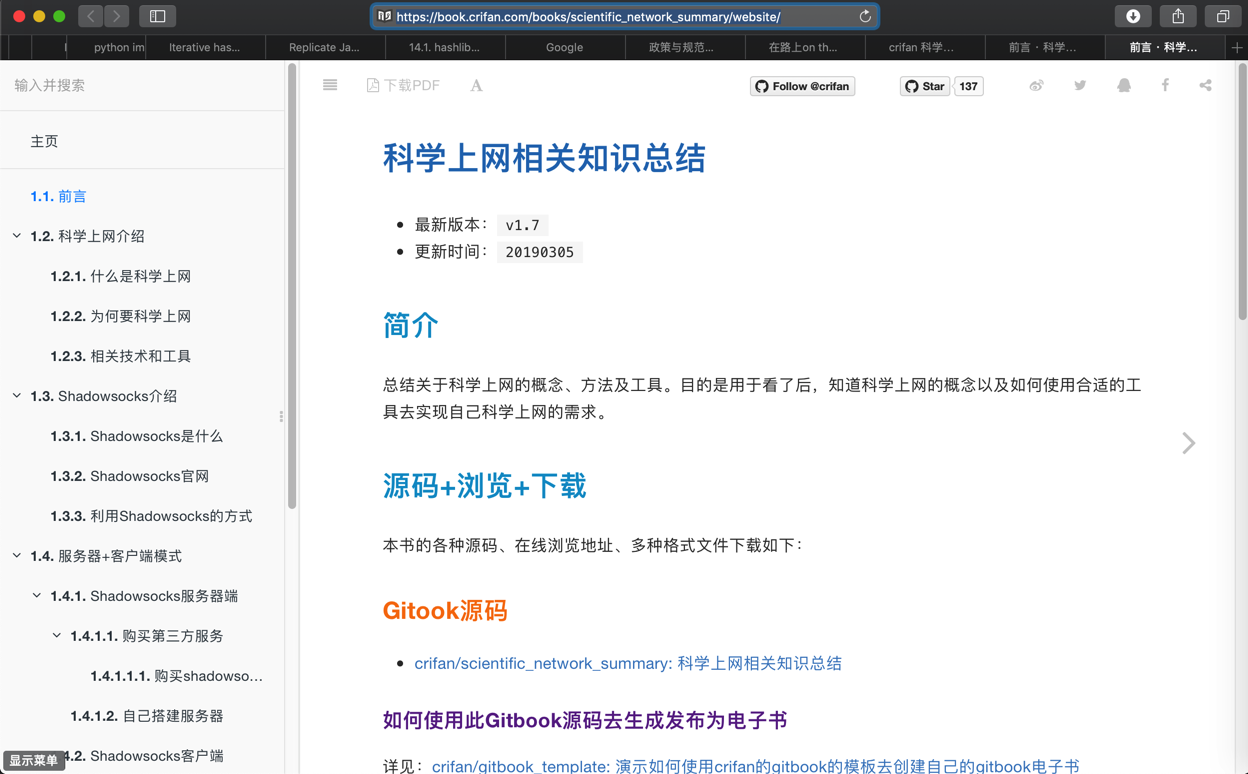Image resolution: width=1248 pixels, height=774 pixels.
Task: Click 下载PDF button
Action: coord(403,86)
